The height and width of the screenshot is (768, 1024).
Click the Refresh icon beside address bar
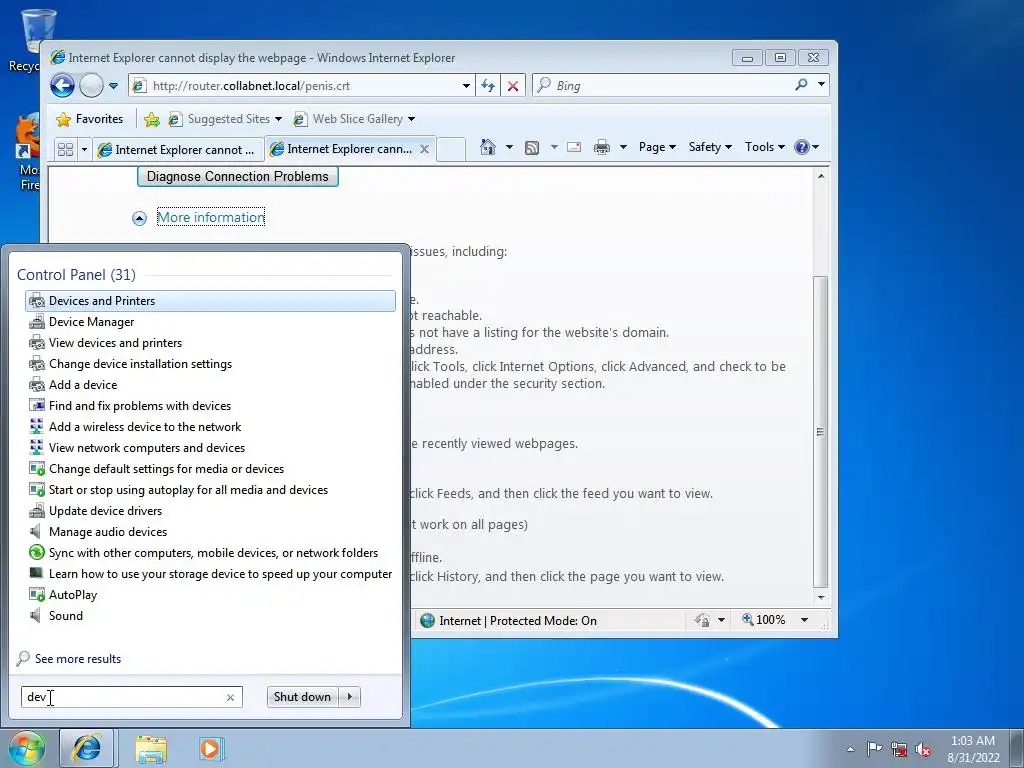(488, 86)
